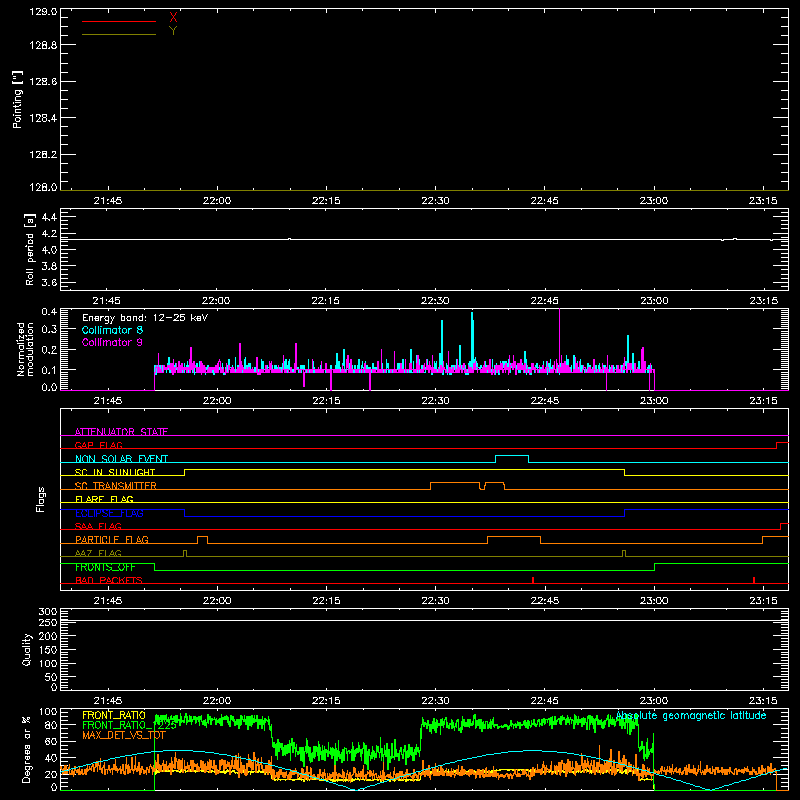Click the Pointing axis title
This screenshot has width=800, height=800.
point(17,100)
